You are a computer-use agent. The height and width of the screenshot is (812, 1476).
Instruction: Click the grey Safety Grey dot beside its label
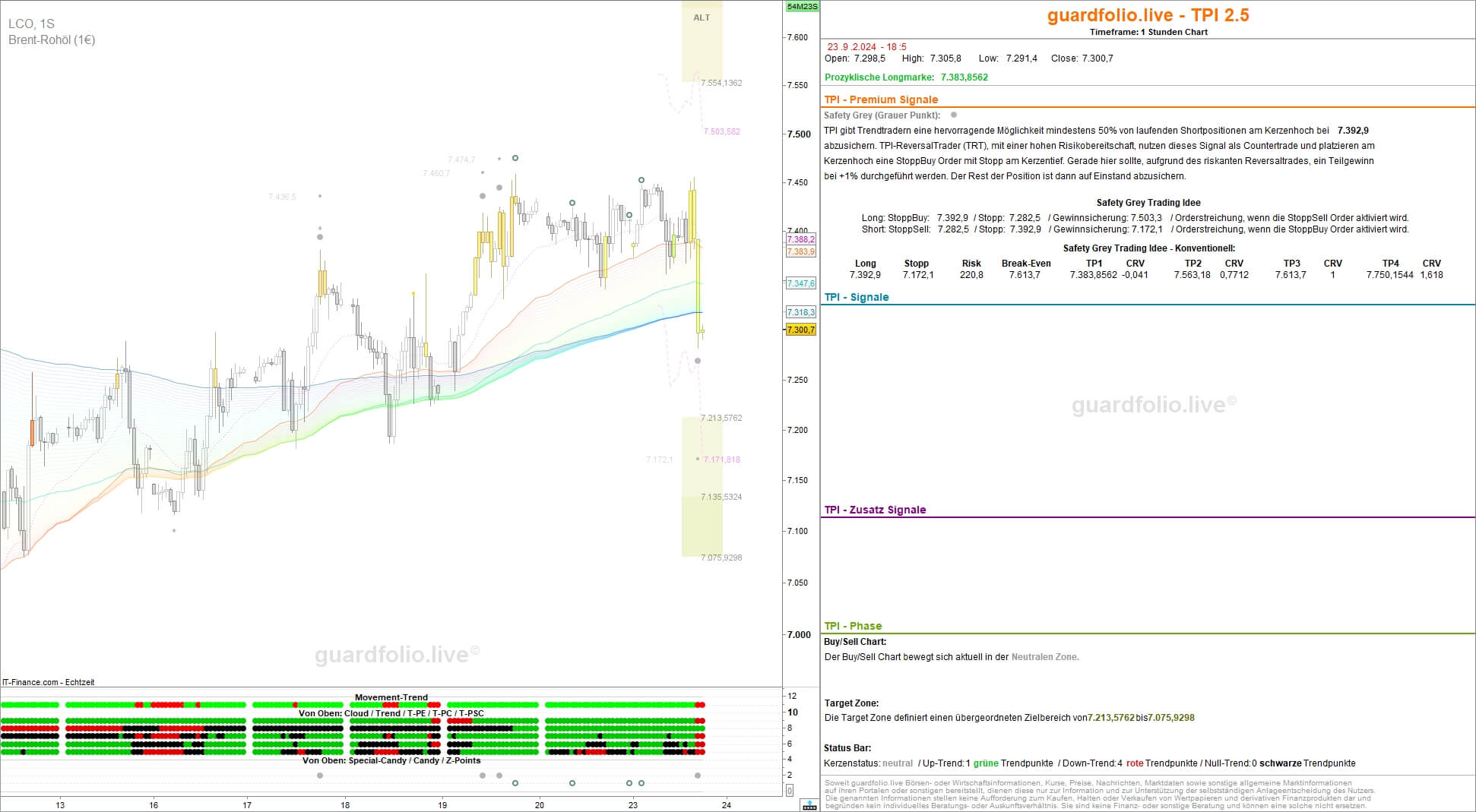point(954,115)
